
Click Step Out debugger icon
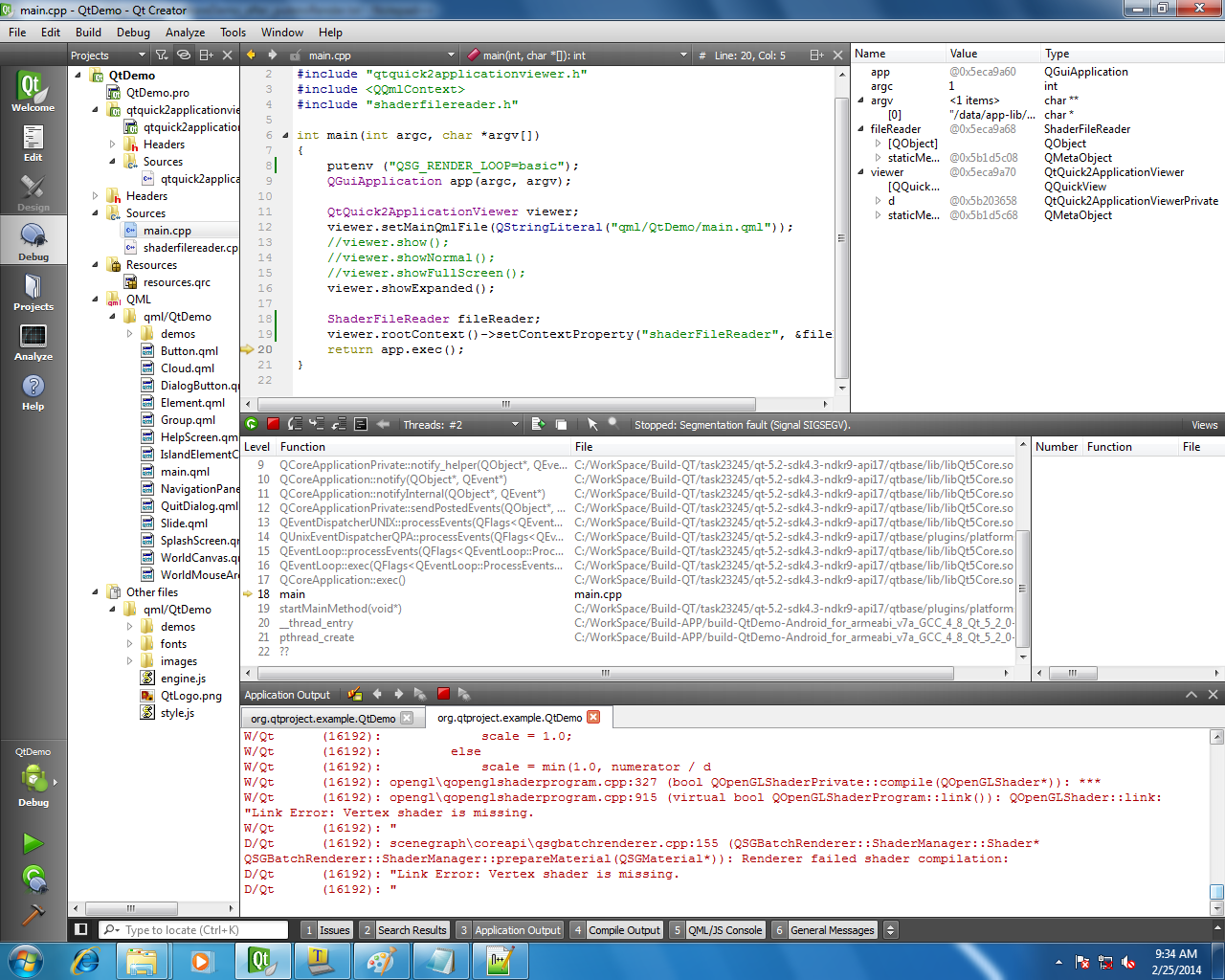click(x=339, y=424)
